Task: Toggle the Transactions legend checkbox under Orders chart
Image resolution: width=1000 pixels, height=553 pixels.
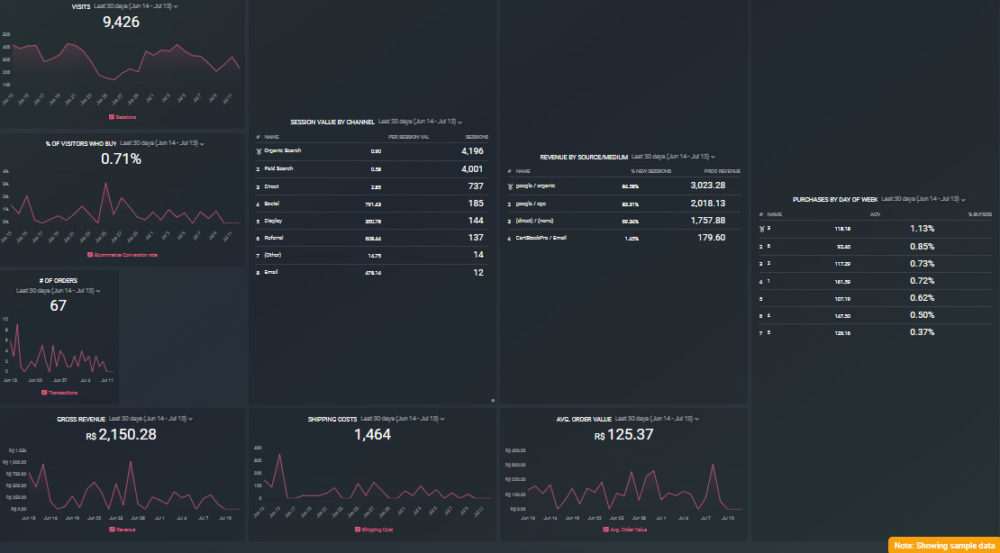Action: click(x=44, y=392)
